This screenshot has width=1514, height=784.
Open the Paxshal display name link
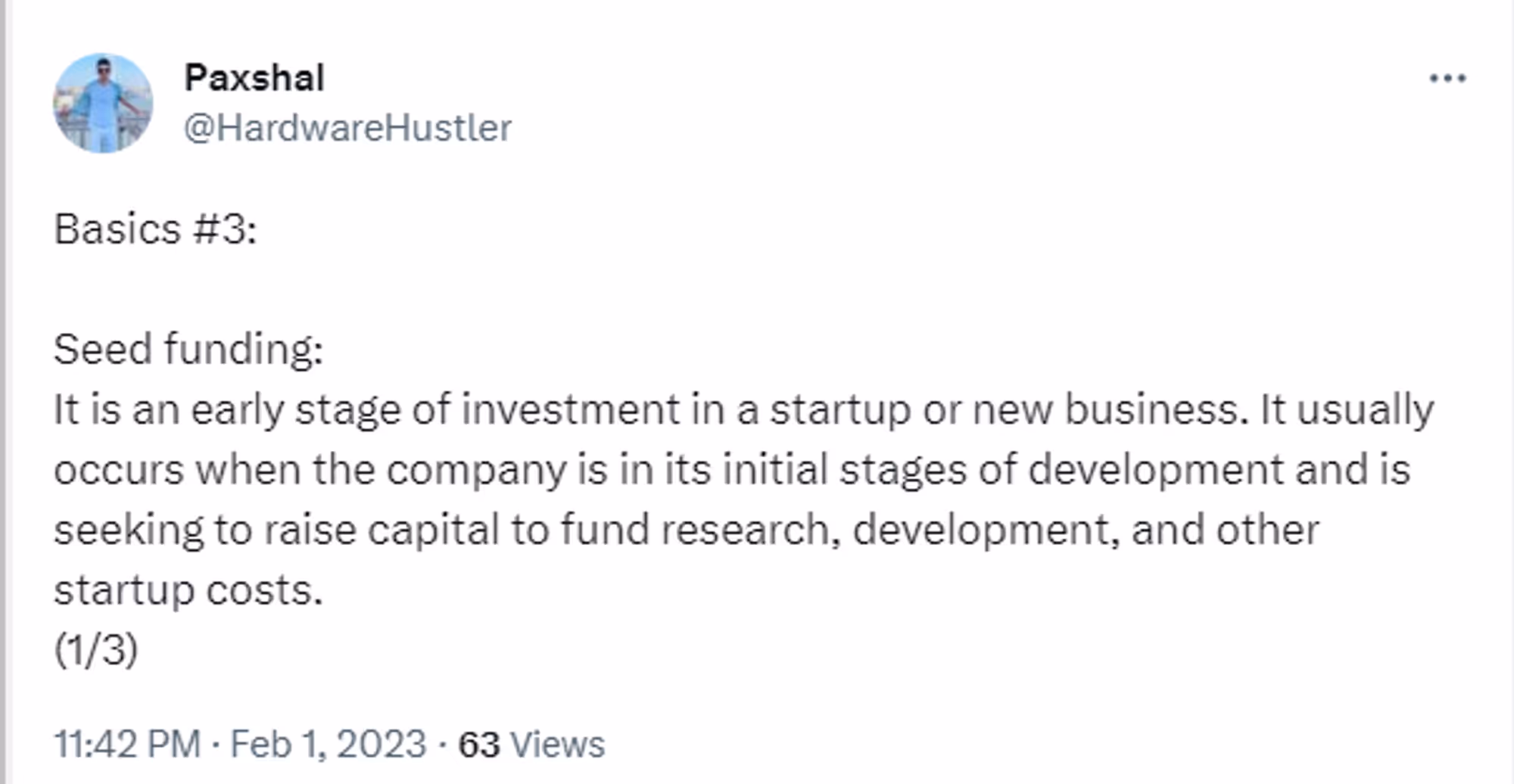coord(254,77)
